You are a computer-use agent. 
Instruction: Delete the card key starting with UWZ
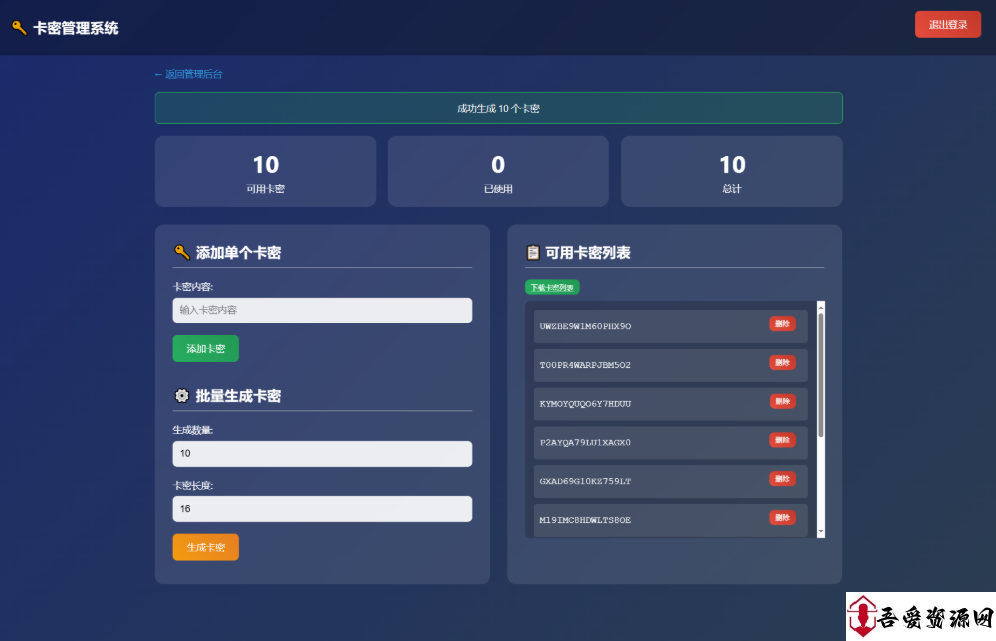tap(782, 324)
